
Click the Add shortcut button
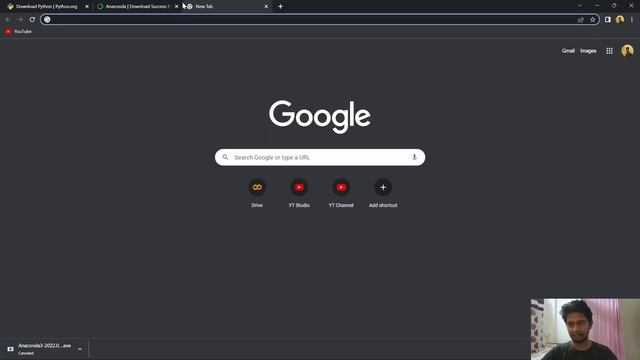click(x=383, y=193)
